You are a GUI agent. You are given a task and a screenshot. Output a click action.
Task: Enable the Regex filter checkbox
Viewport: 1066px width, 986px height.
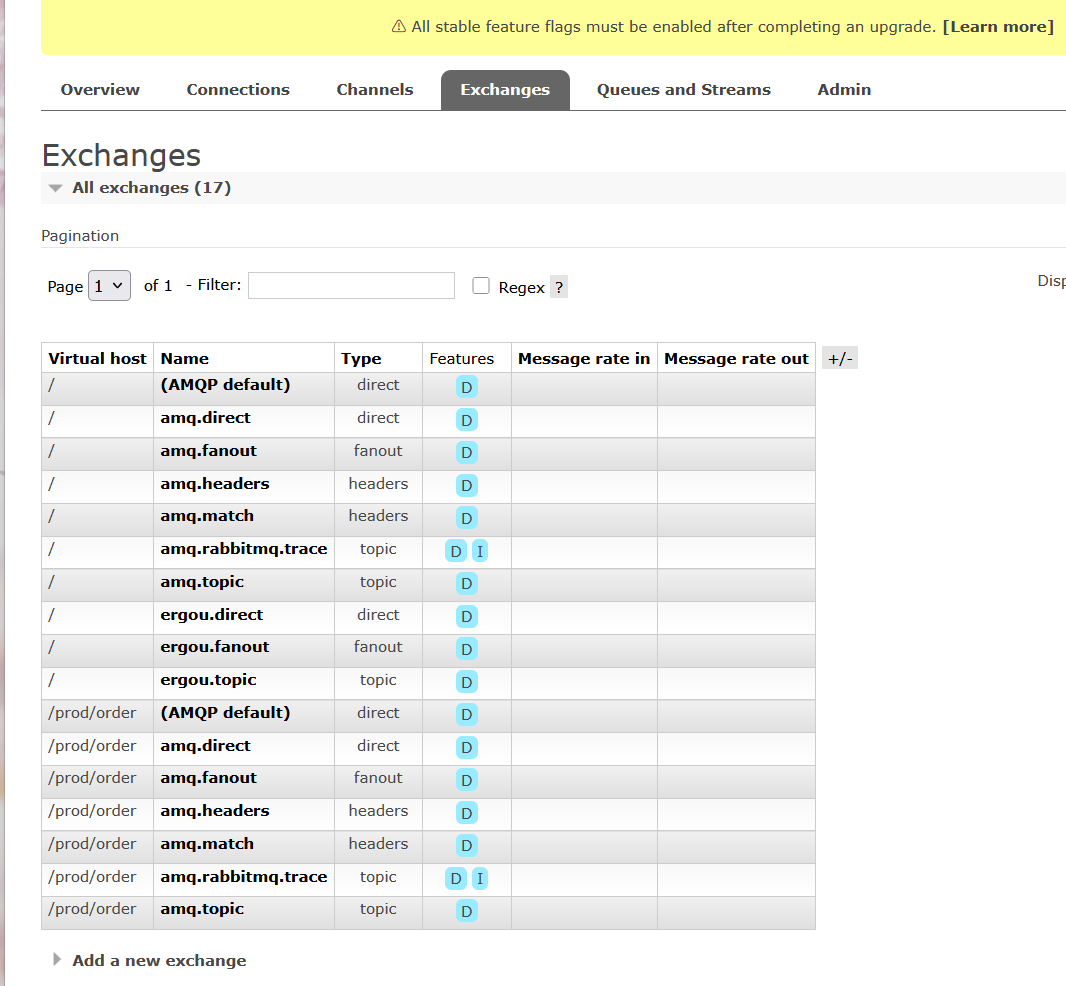click(481, 286)
